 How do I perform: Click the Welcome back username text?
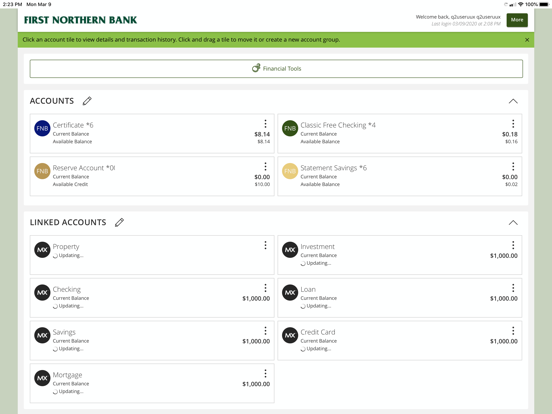(458, 17)
